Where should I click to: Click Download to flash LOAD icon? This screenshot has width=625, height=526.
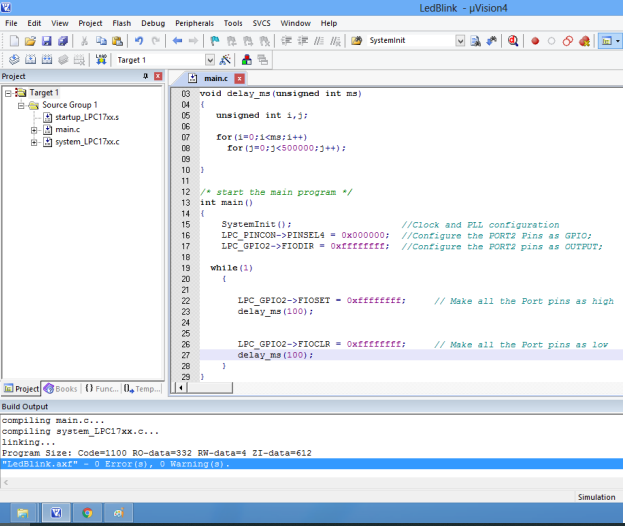[x=101, y=60]
